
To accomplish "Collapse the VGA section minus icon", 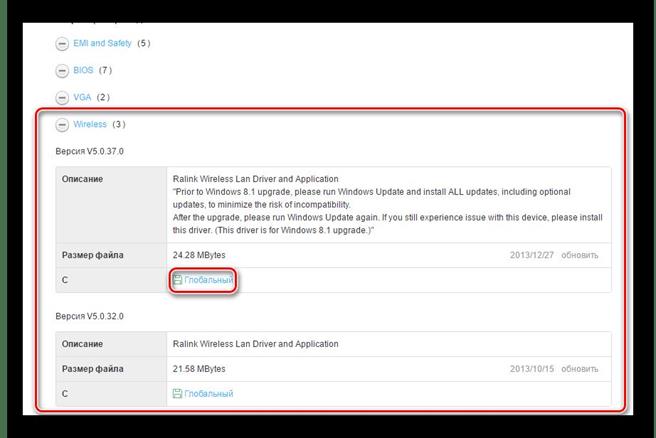I will click(x=62, y=98).
